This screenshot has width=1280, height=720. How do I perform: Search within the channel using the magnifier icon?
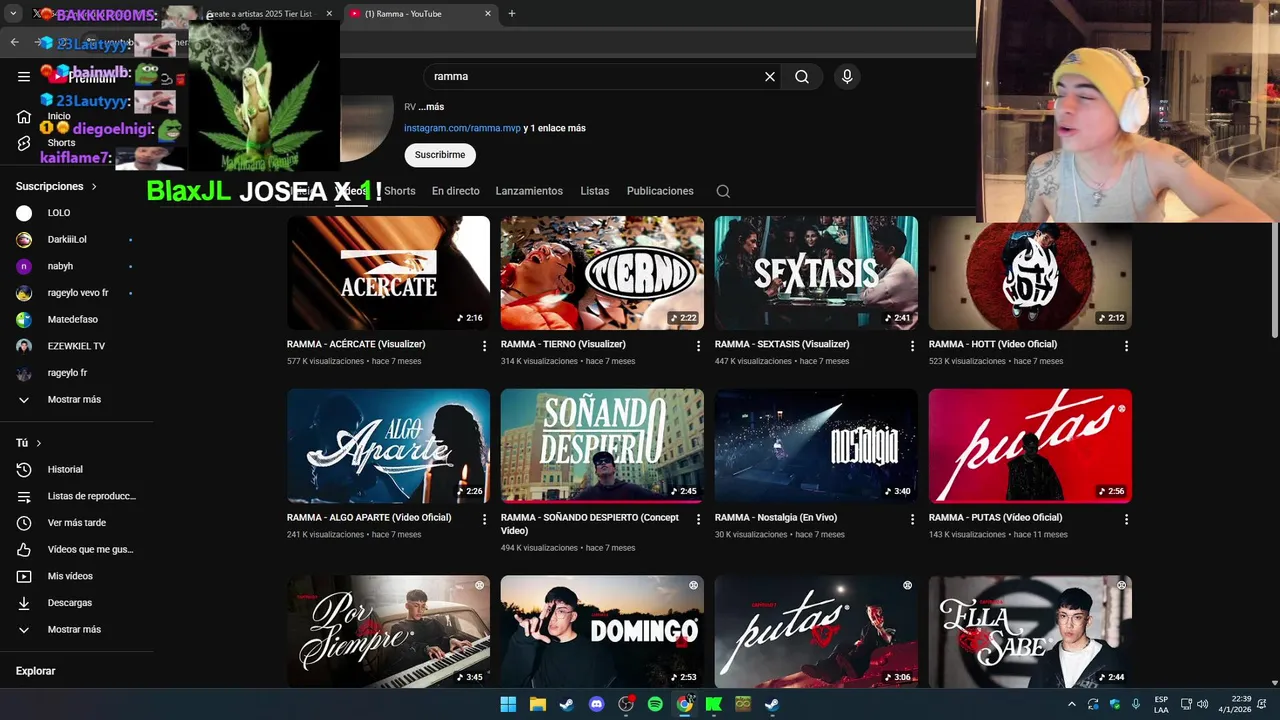(x=723, y=191)
